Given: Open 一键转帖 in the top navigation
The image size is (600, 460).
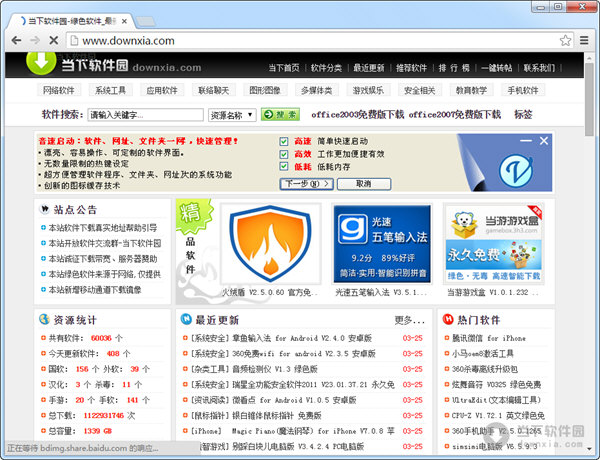Looking at the screenshot, I should click(497, 68).
